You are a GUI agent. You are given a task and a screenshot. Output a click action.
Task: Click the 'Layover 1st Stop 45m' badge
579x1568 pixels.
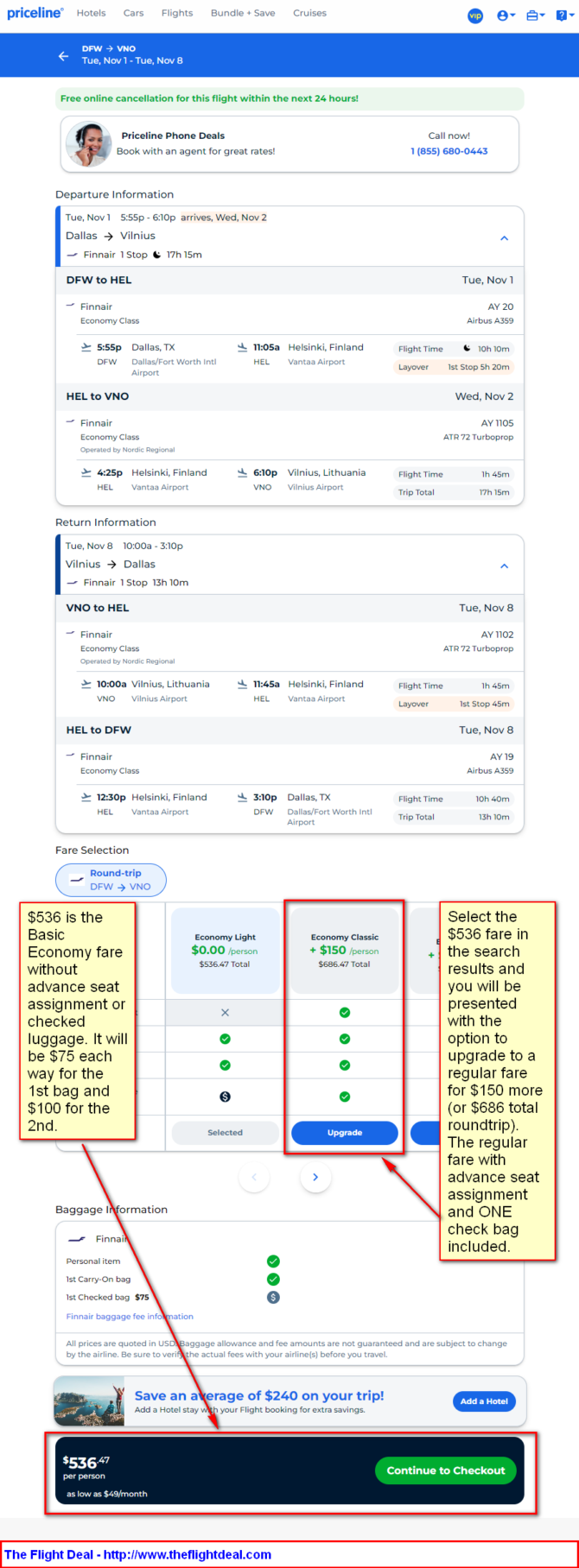point(453,704)
